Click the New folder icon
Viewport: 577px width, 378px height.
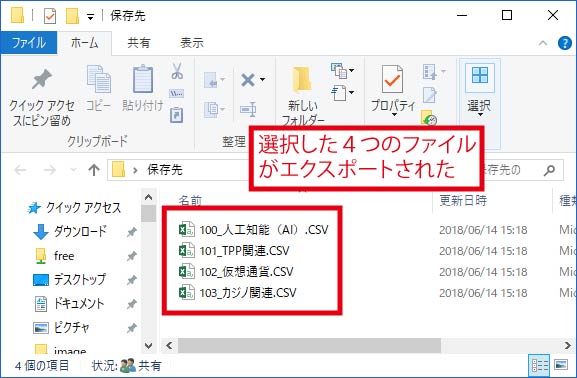(302, 79)
